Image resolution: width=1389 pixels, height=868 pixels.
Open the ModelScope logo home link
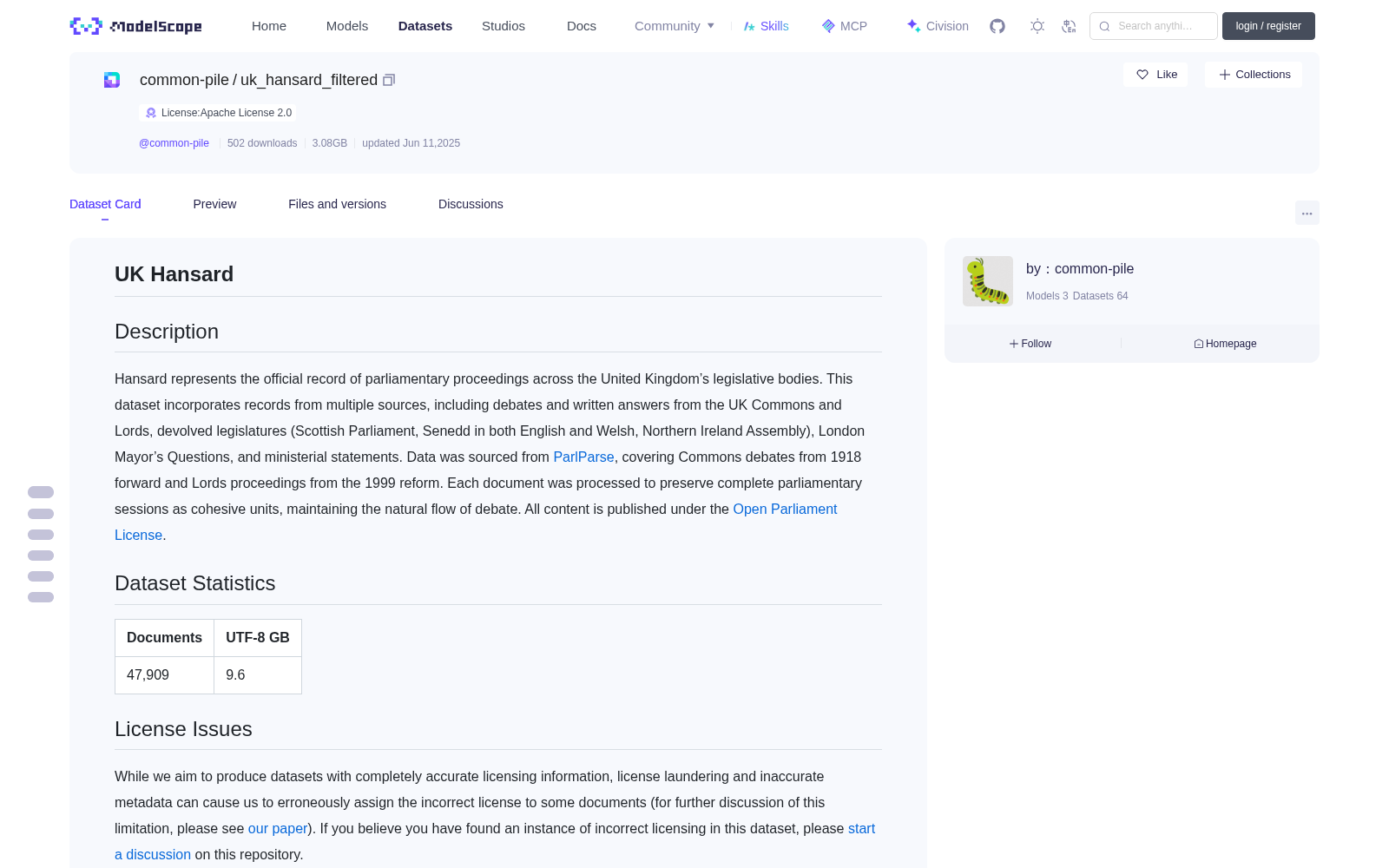[x=135, y=26]
